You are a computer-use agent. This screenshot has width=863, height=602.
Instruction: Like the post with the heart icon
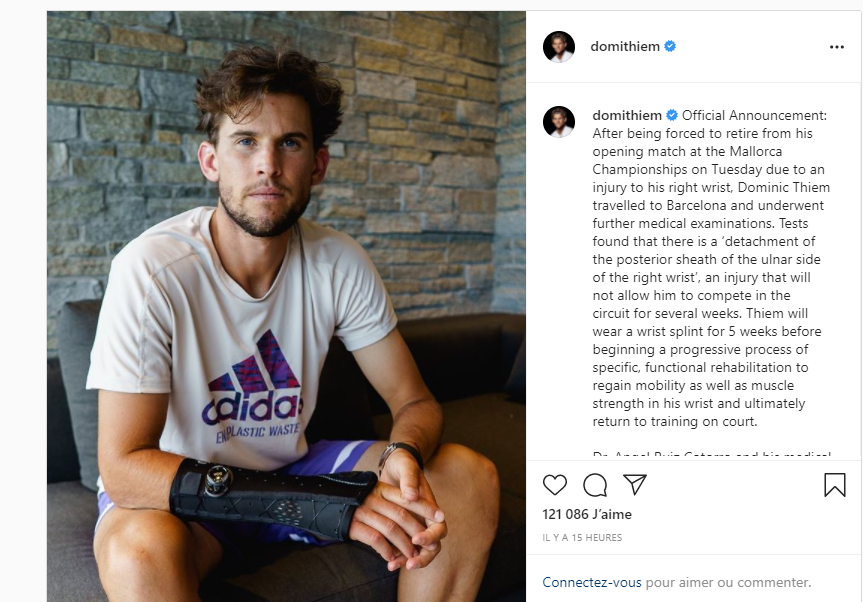(x=554, y=485)
